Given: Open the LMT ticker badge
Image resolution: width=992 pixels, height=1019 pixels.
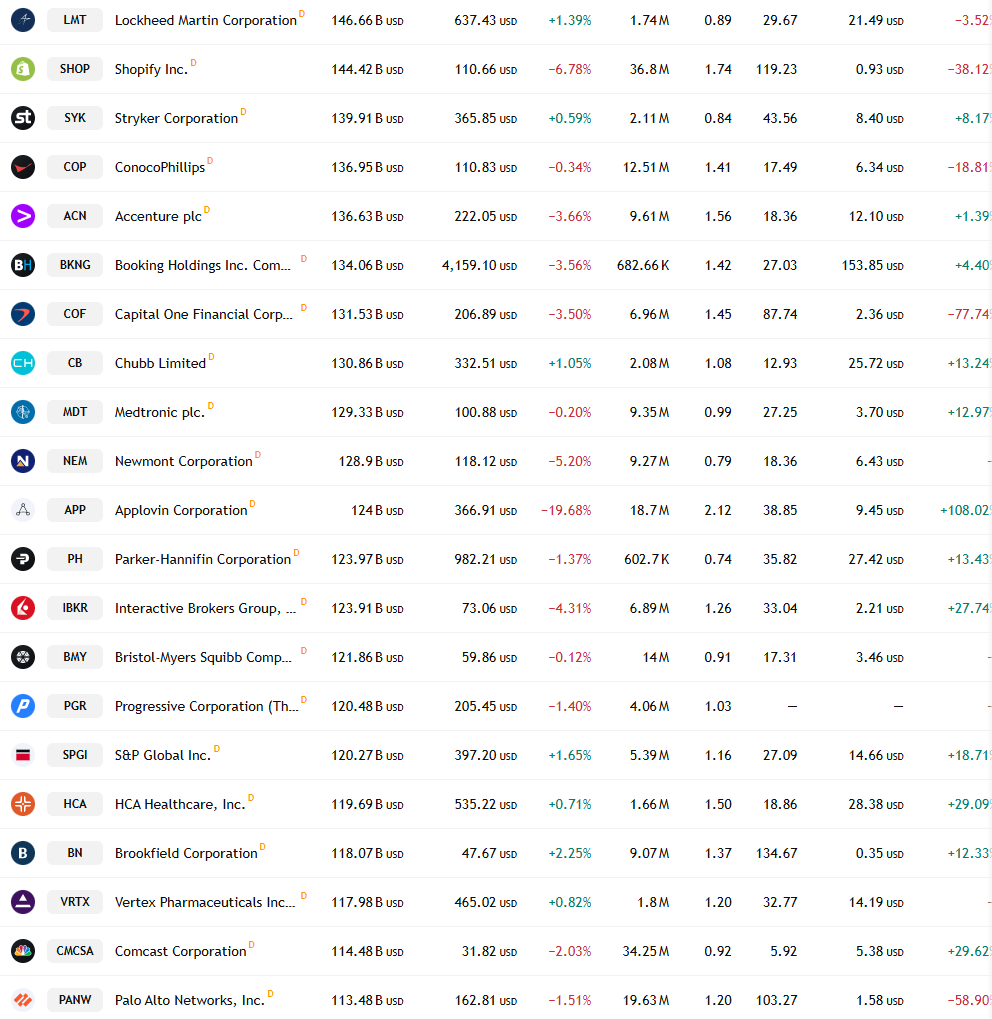Looking at the screenshot, I should (75, 20).
